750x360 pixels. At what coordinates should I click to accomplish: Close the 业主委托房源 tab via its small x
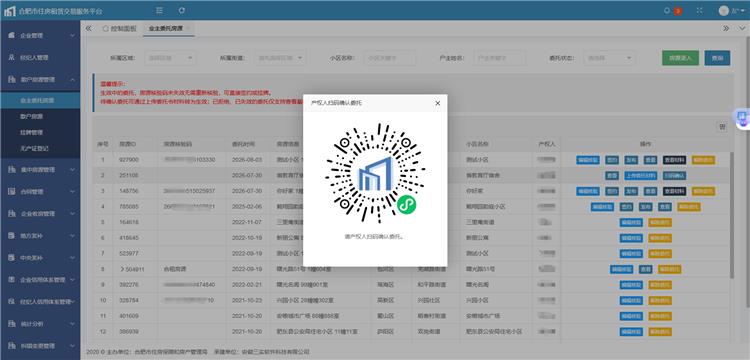tap(188, 29)
